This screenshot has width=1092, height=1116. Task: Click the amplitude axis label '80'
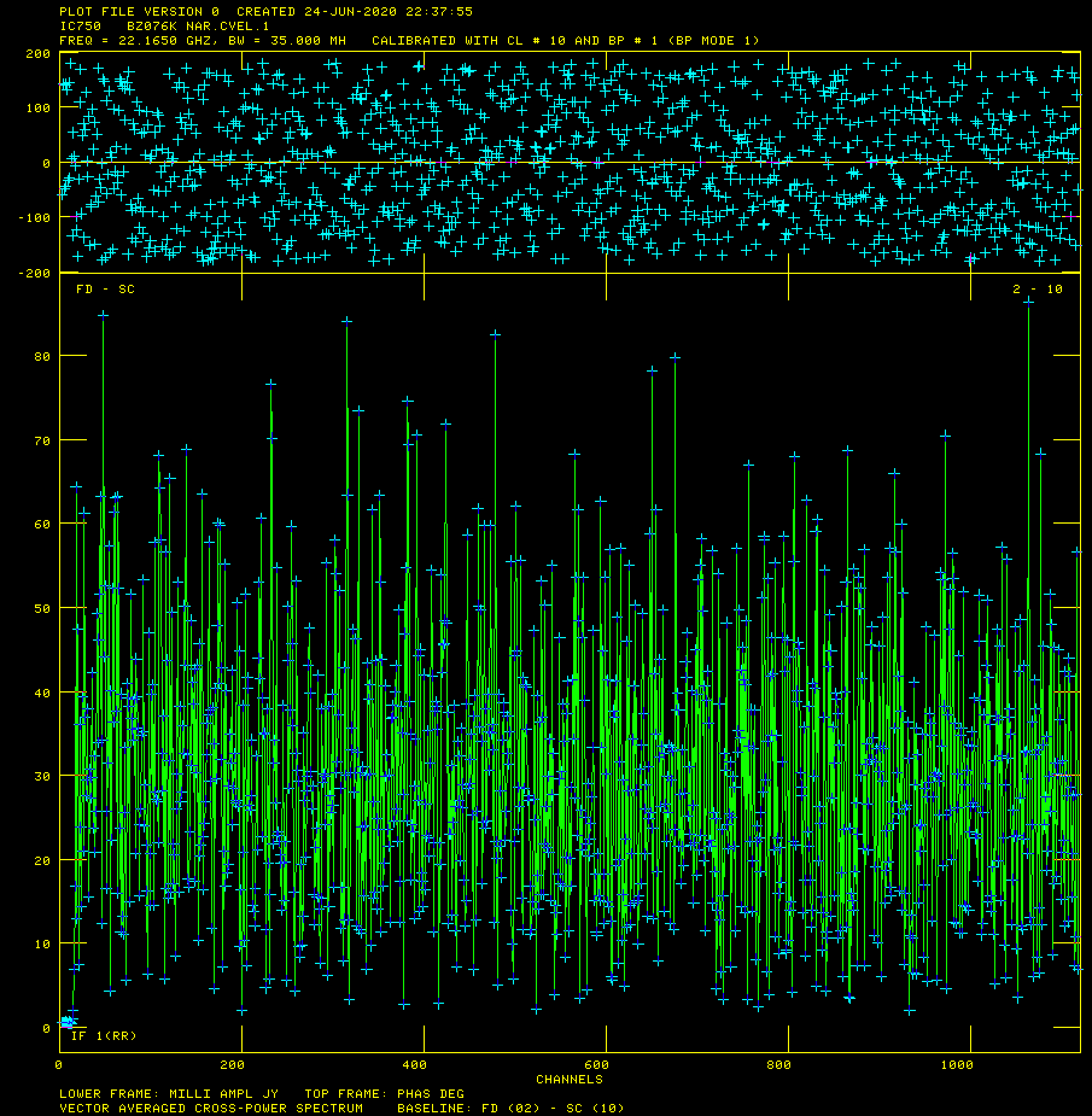tap(42, 357)
